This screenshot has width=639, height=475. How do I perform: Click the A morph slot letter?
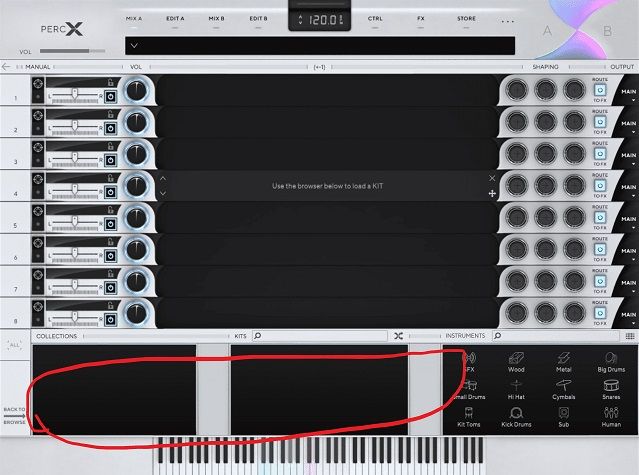tap(547, 31)
